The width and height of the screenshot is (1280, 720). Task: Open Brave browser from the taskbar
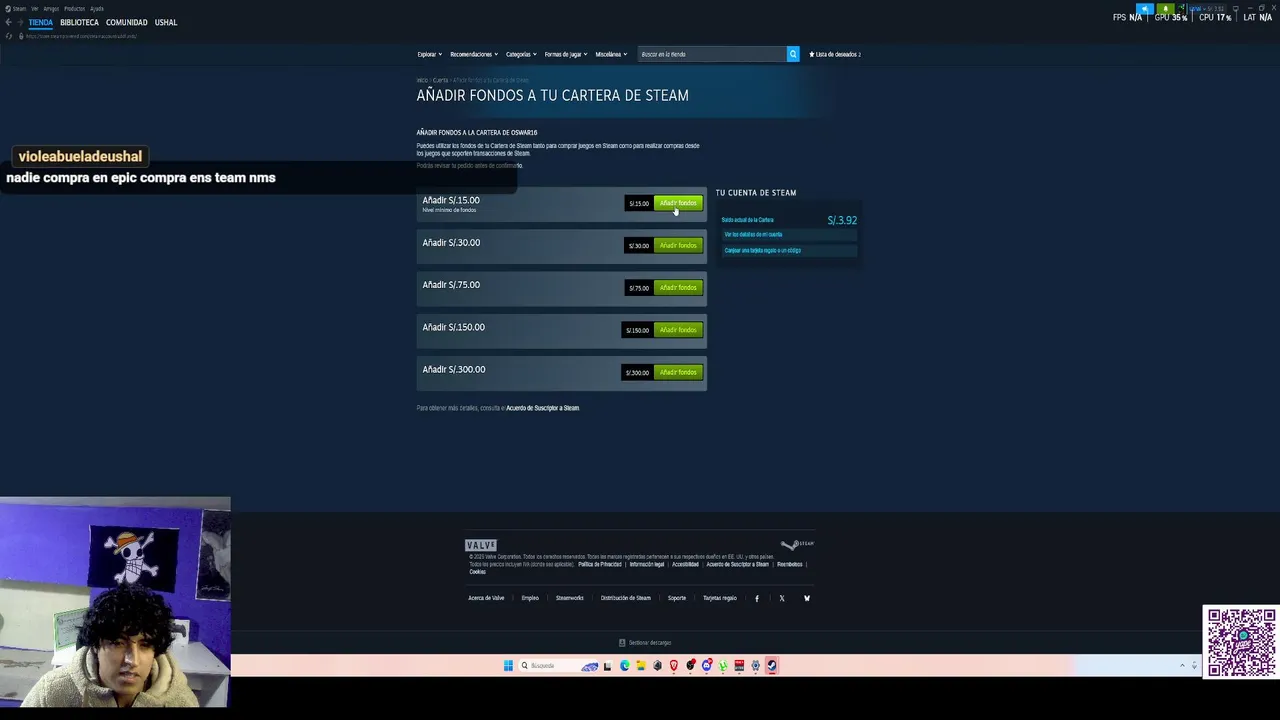[x=673, y=666]
